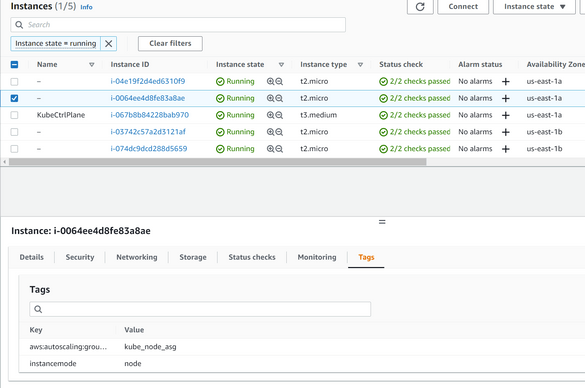Viewport: 585px width, 388px height.
Task: Zoom out filter for i-04e19f2d4ed6310f9 state
Action: pyautogui.click(x=279, y=81)
